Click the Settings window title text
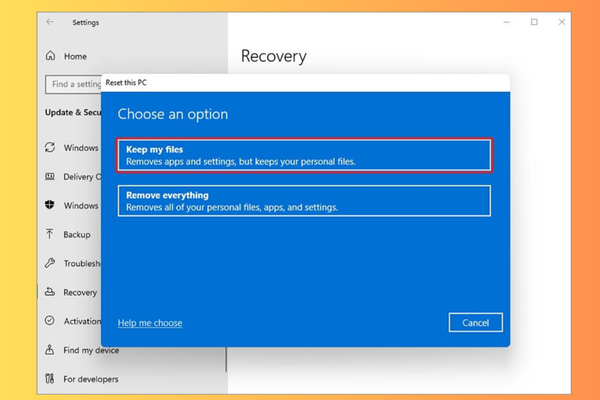 [86, 23]
